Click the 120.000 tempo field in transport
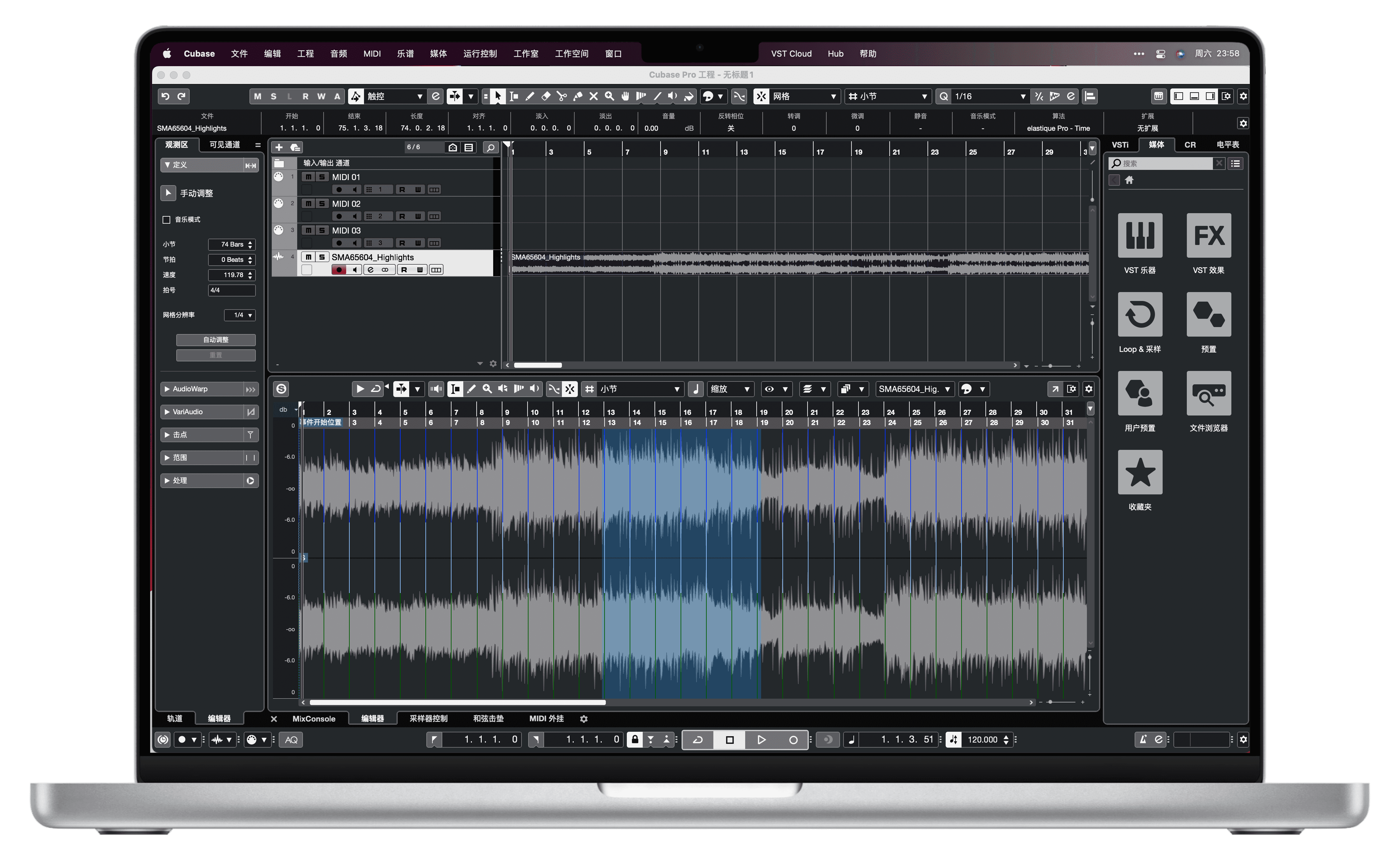1400x859 pixels. click(983, 740)
